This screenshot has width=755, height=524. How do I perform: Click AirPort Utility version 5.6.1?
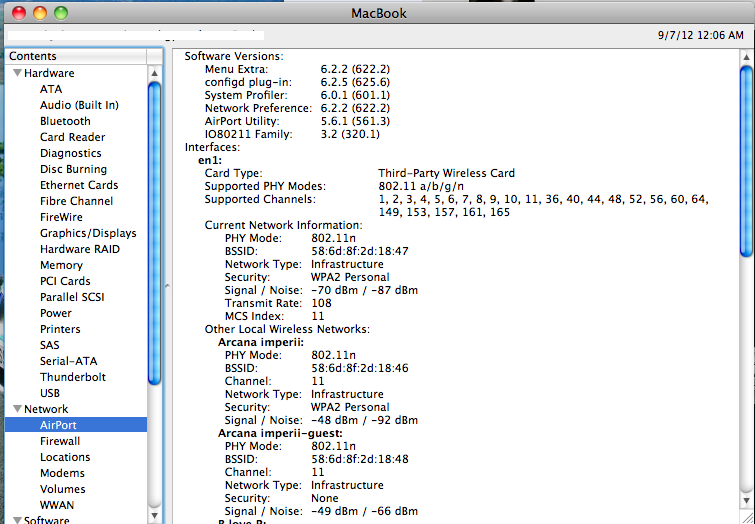click(x=355, y=121)
